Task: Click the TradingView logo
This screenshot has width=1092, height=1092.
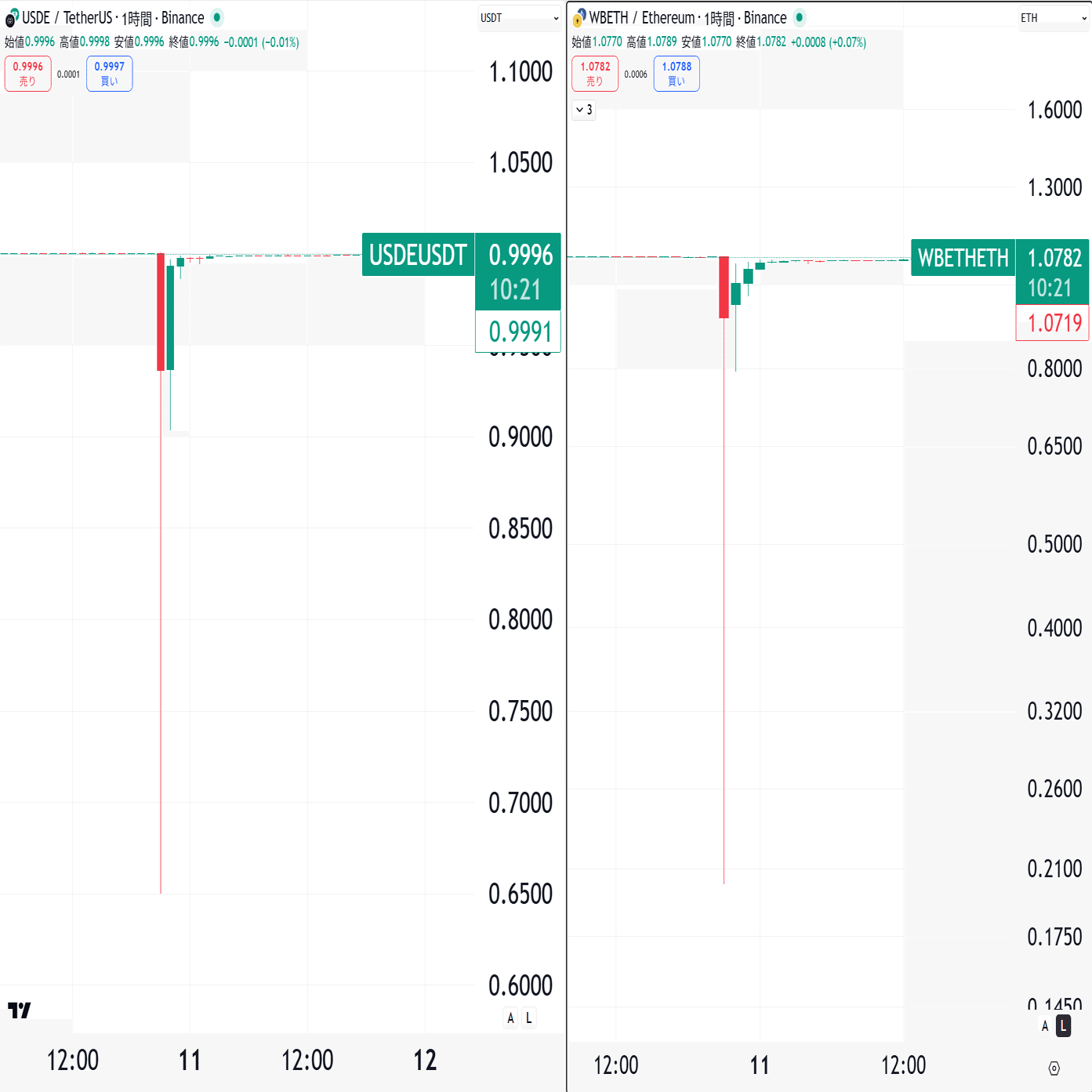Action: pyautogui.click(x=20, y=1010)
